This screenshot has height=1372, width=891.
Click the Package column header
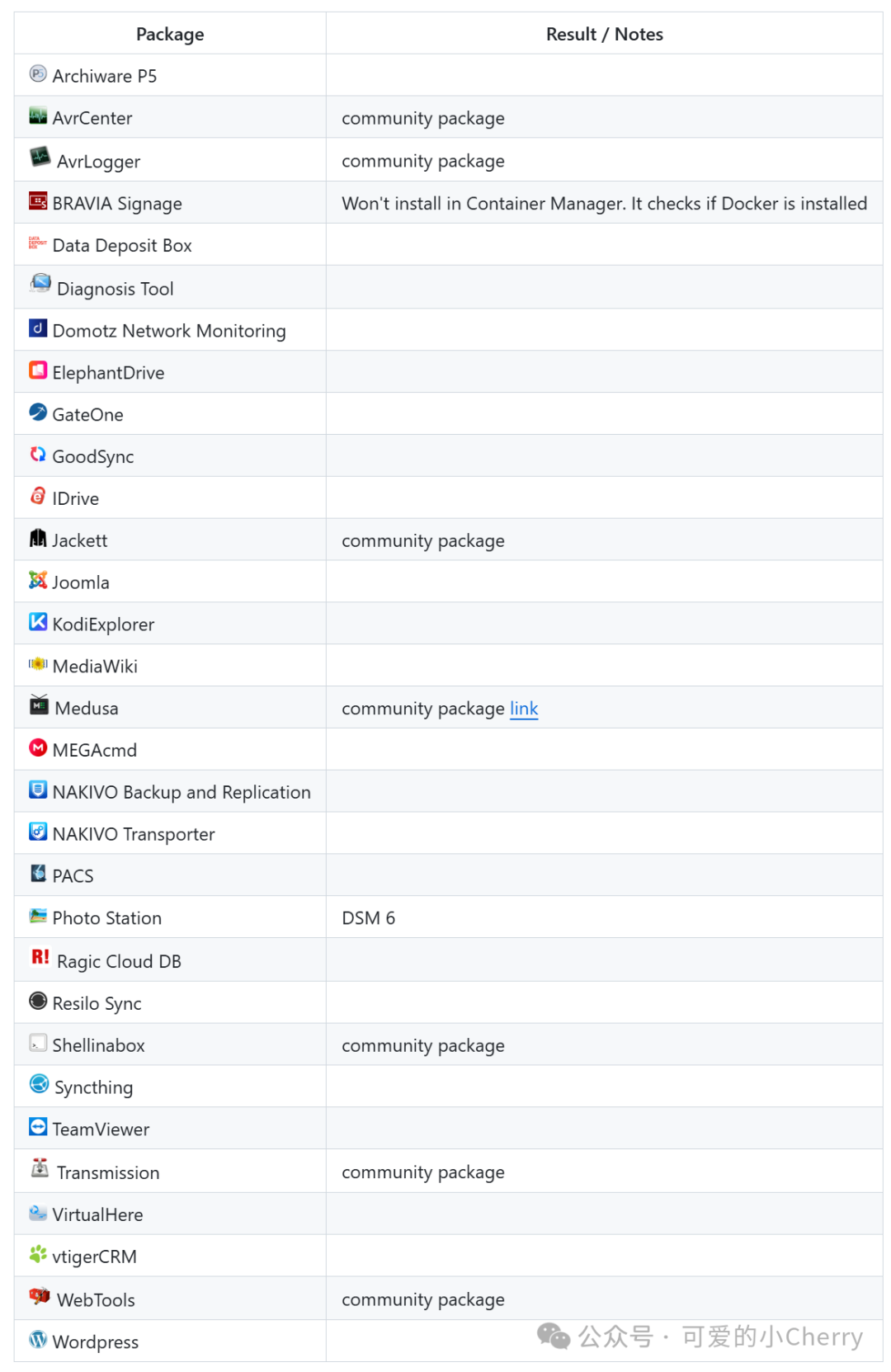pos(170,34)
